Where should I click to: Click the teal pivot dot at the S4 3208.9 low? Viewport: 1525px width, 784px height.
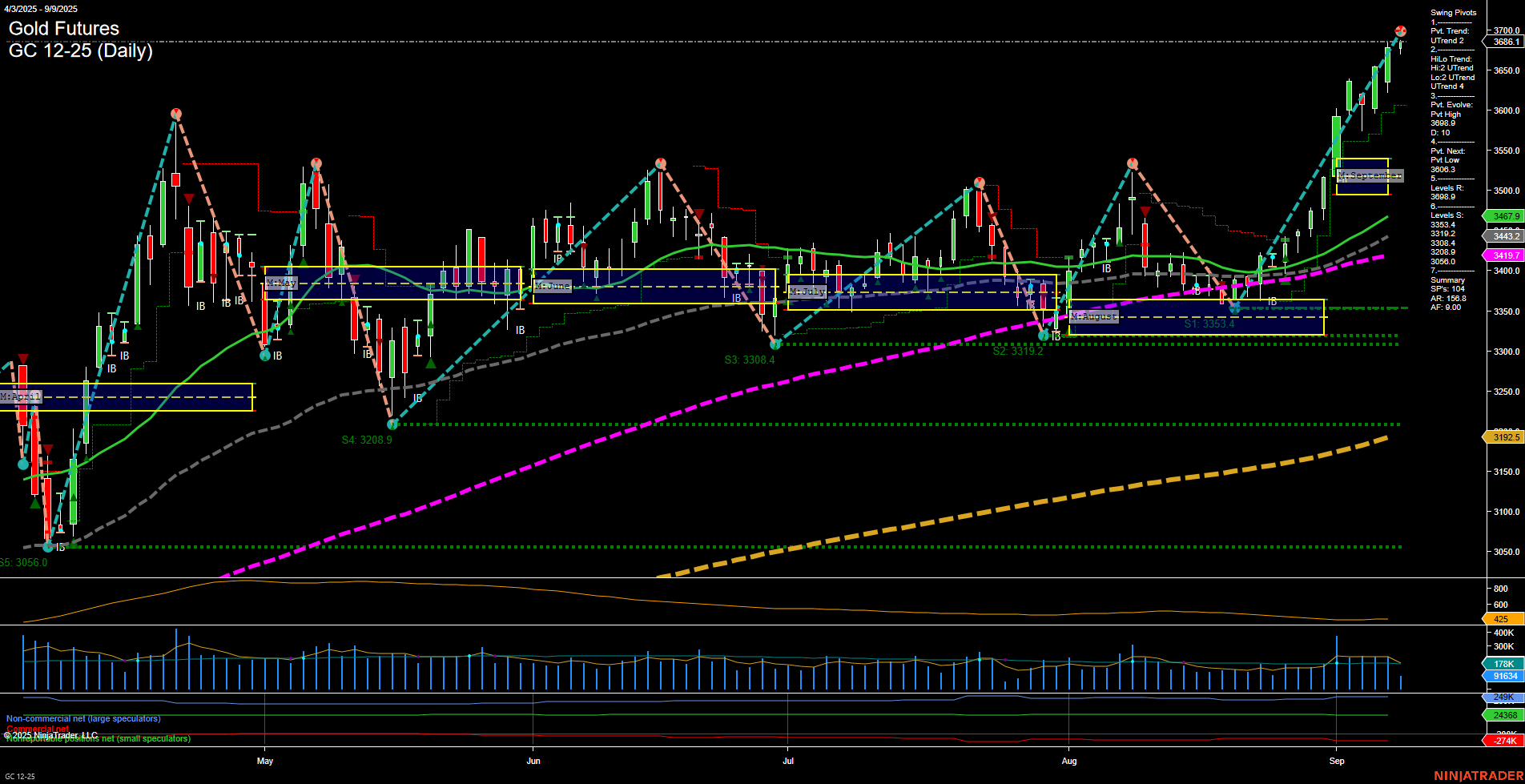pyautogui.click(x=391, y=425)
